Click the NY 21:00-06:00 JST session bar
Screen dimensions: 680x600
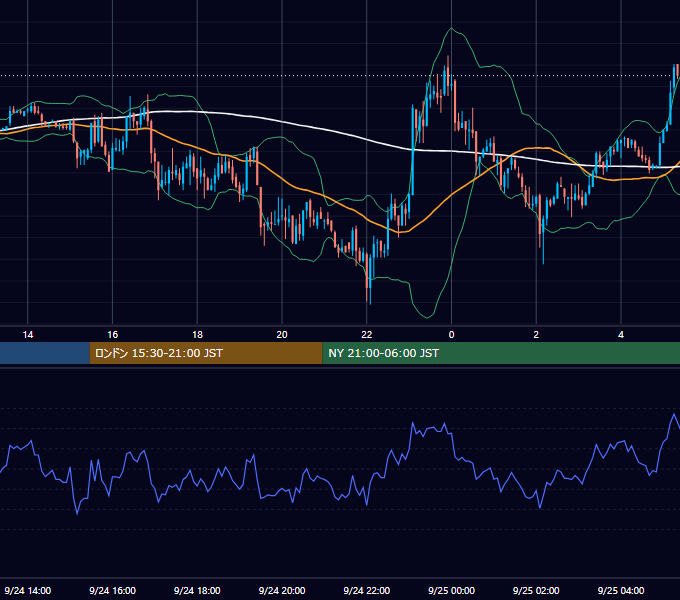(x=501, y=353)
